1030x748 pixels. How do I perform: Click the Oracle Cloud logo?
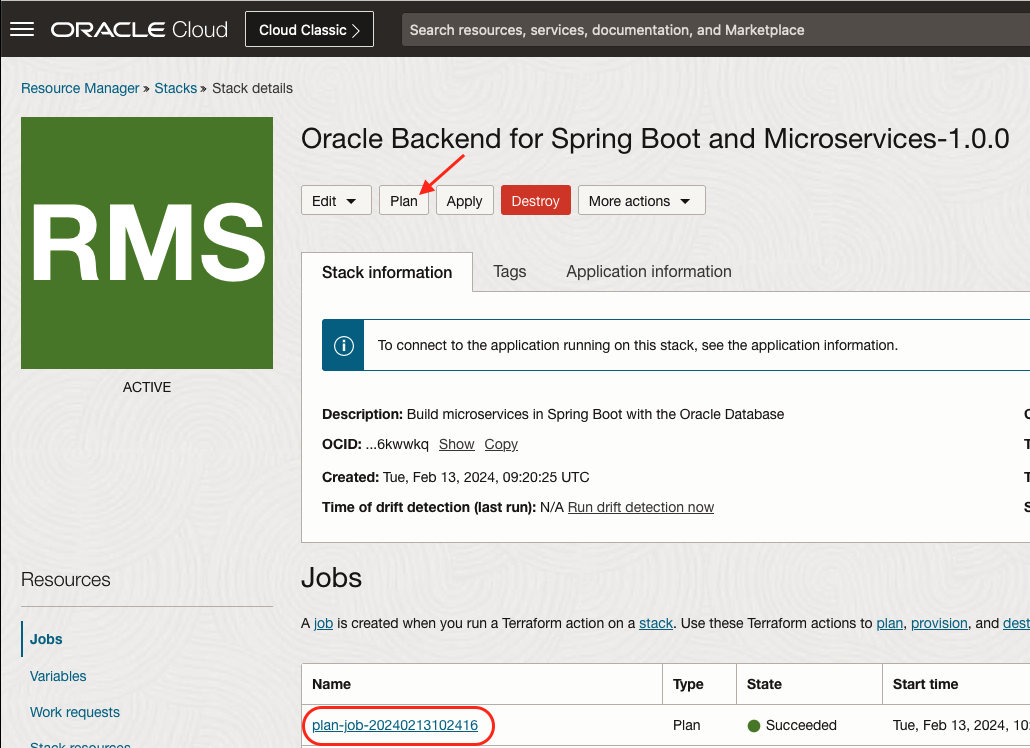tap(139, 29)
